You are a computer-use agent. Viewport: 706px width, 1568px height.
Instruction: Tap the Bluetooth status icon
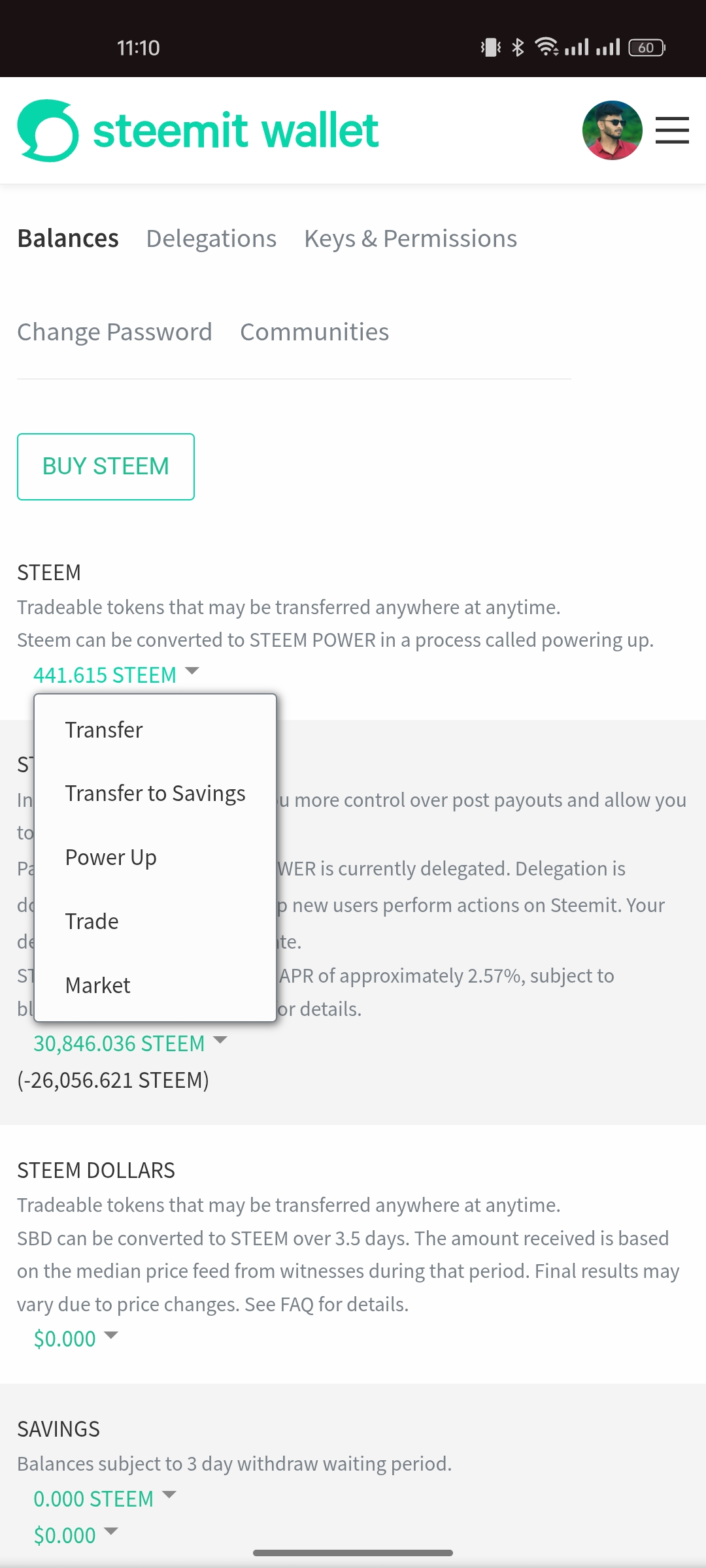(518, 48)
